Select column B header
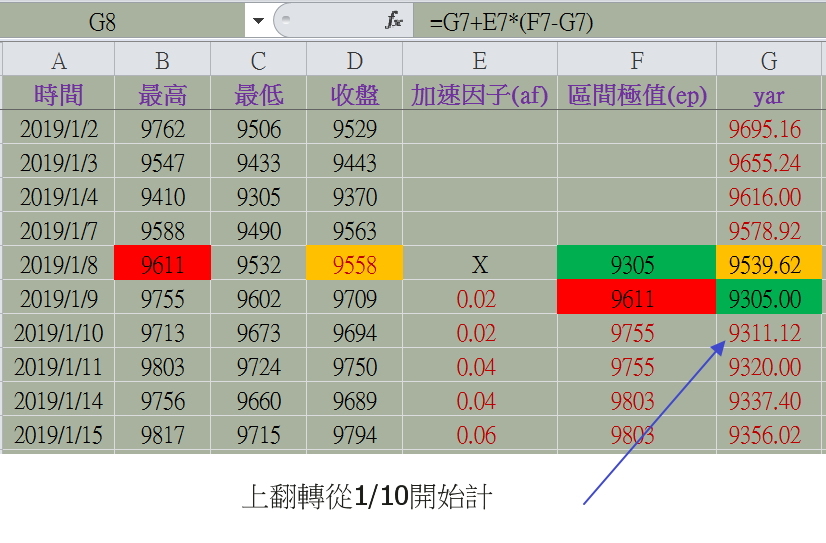 tap(162, 61)
